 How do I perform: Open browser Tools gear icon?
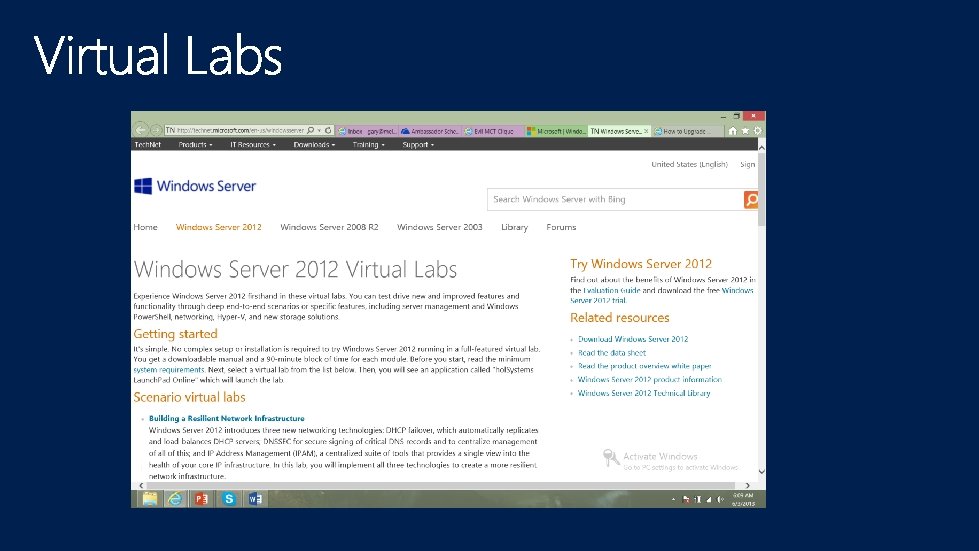tap(757, 131)
